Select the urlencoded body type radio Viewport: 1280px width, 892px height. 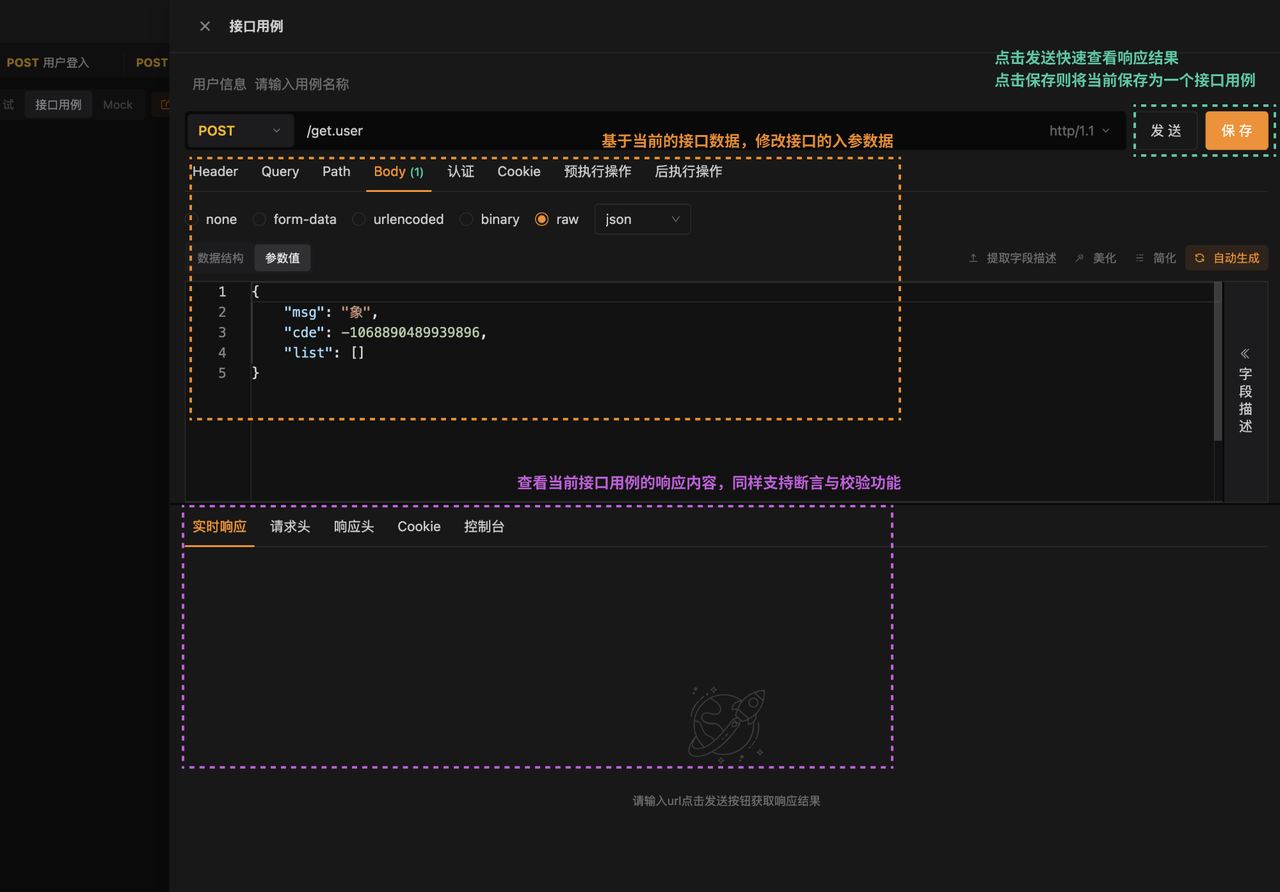click(359, 219)
